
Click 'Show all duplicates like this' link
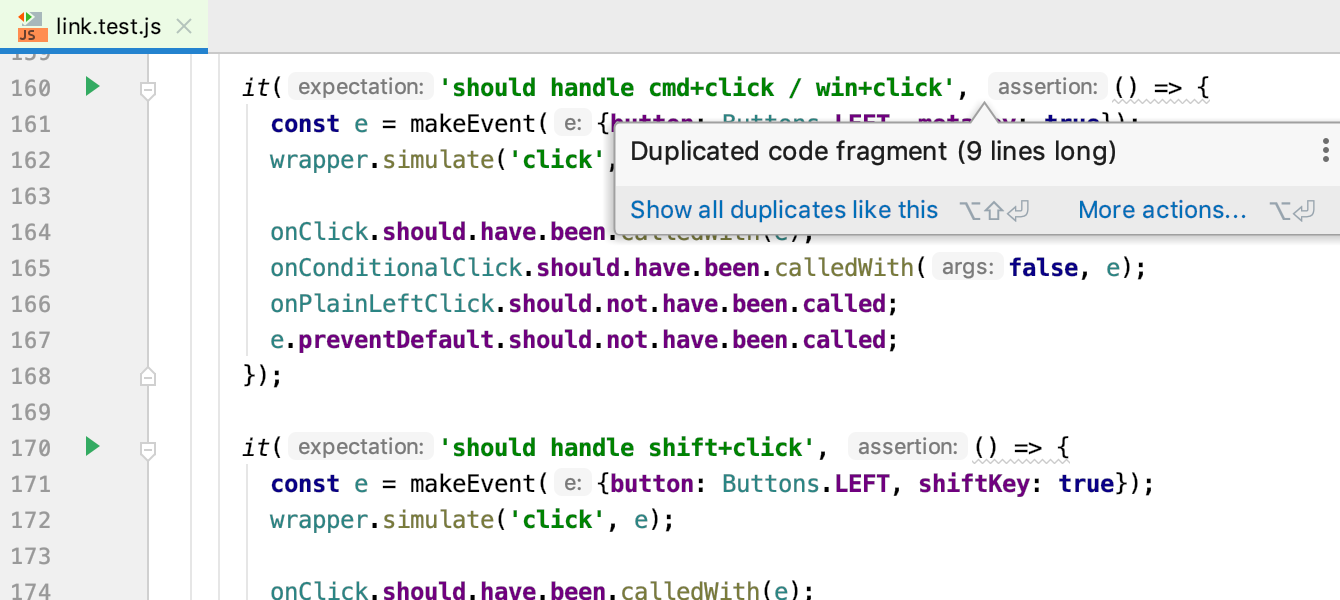point(784,210)
